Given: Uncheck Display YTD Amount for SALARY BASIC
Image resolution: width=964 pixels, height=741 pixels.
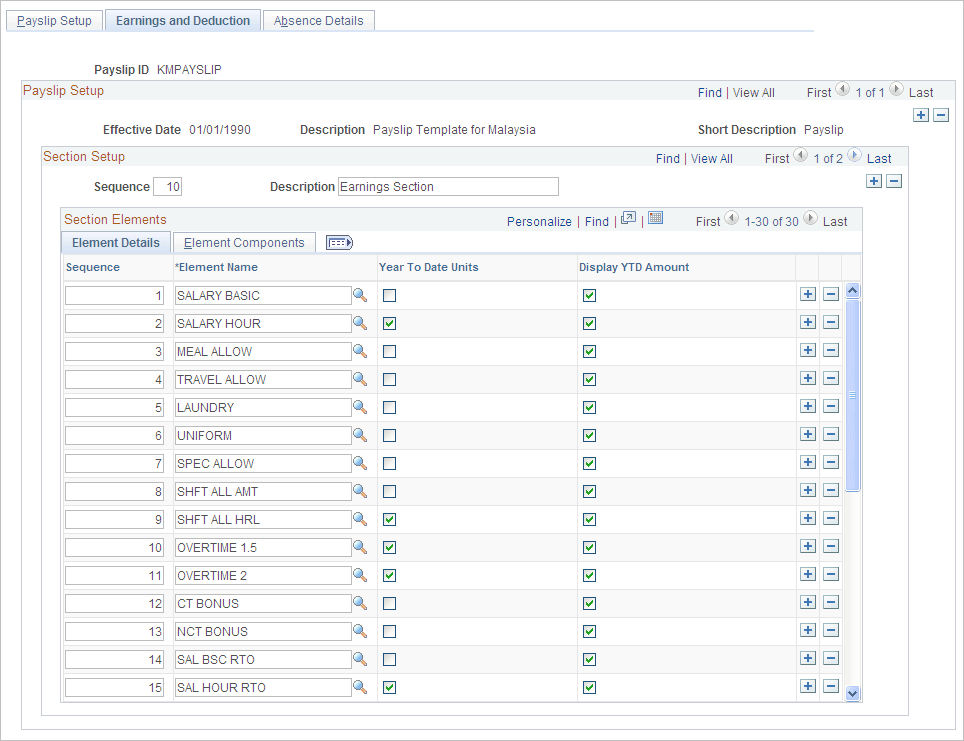Looking at the screenshot, I should (589, 295).
